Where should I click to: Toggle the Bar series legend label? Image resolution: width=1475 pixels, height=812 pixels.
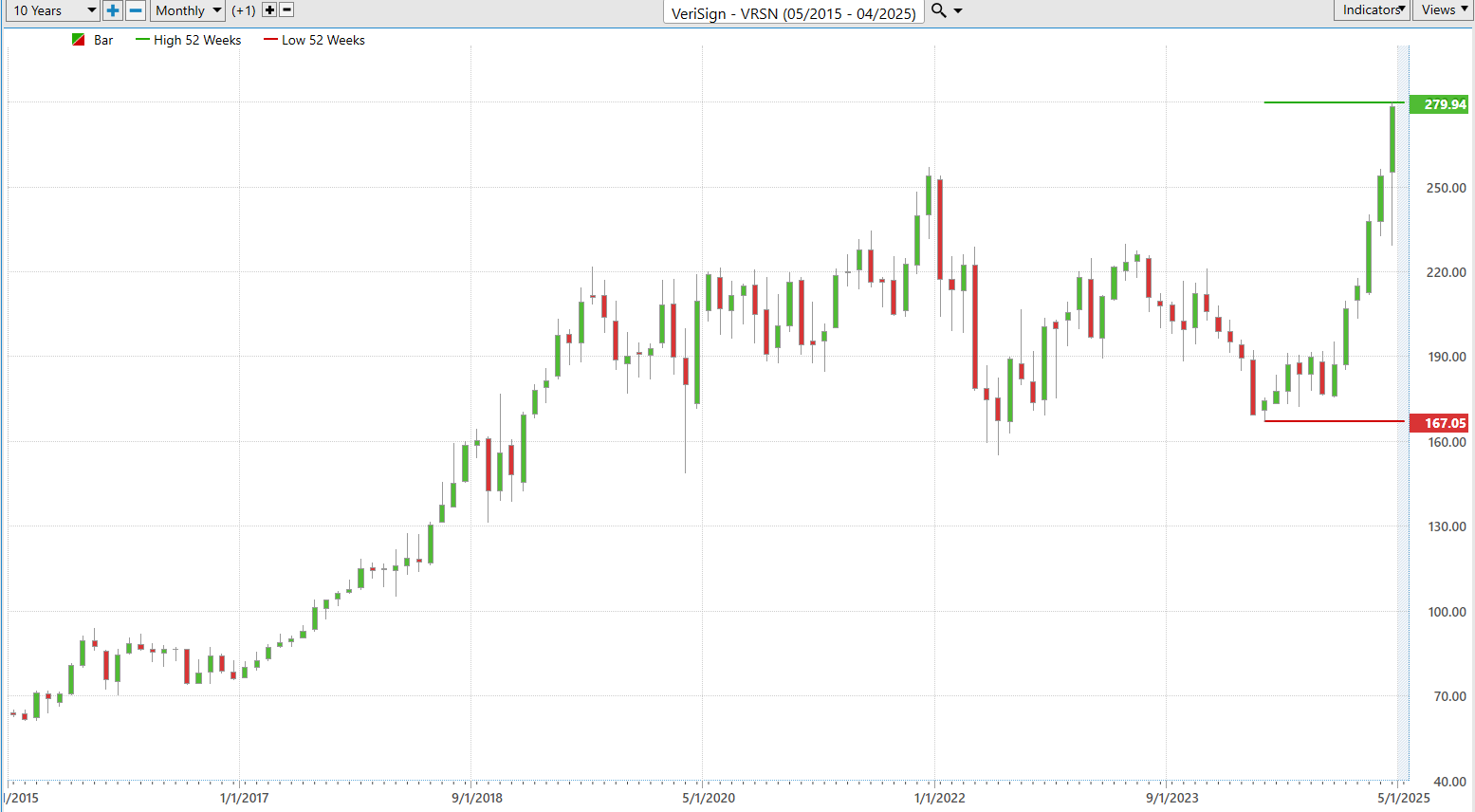(x=103, y=40)
